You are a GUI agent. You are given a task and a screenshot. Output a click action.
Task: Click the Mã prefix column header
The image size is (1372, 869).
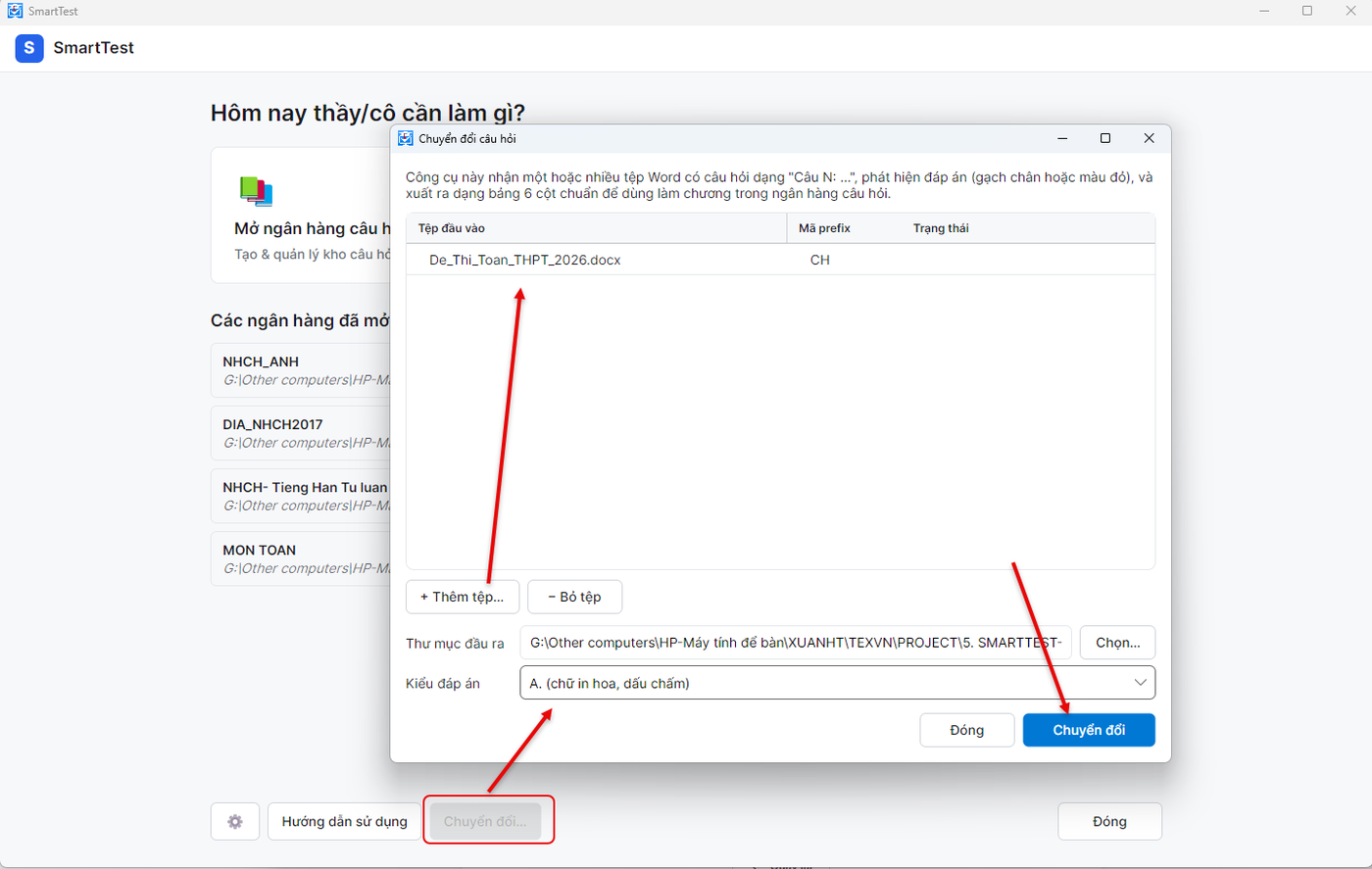click(824, 228)
